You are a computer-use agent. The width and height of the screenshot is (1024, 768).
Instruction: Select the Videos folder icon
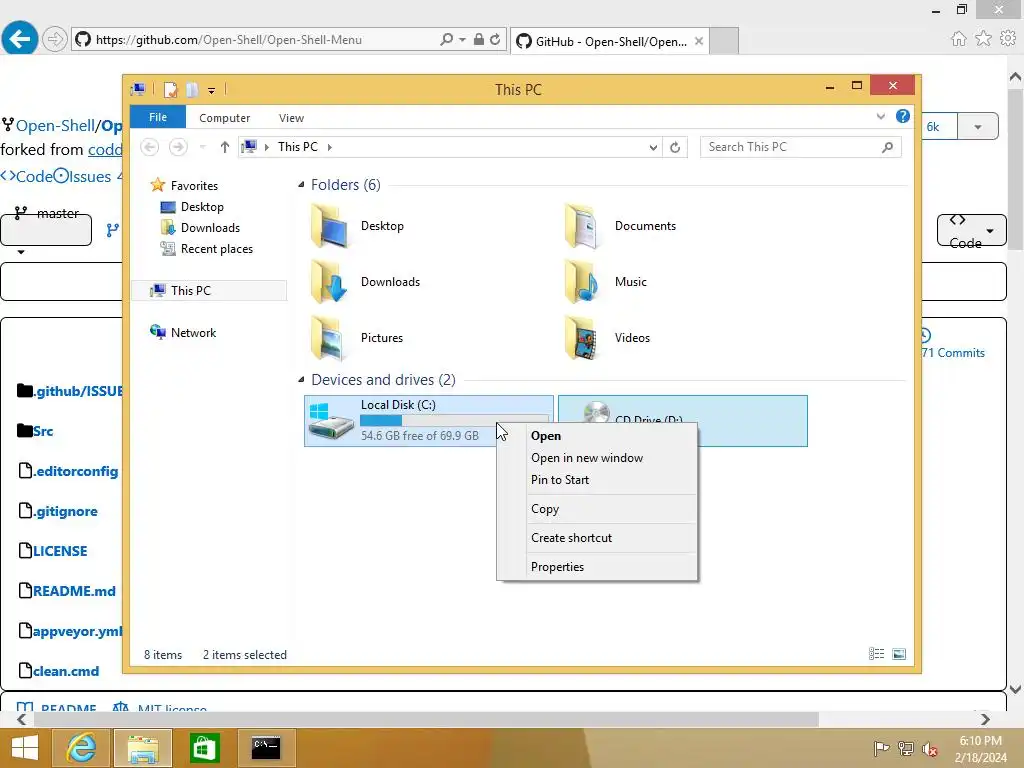click(x=583, y=338)
